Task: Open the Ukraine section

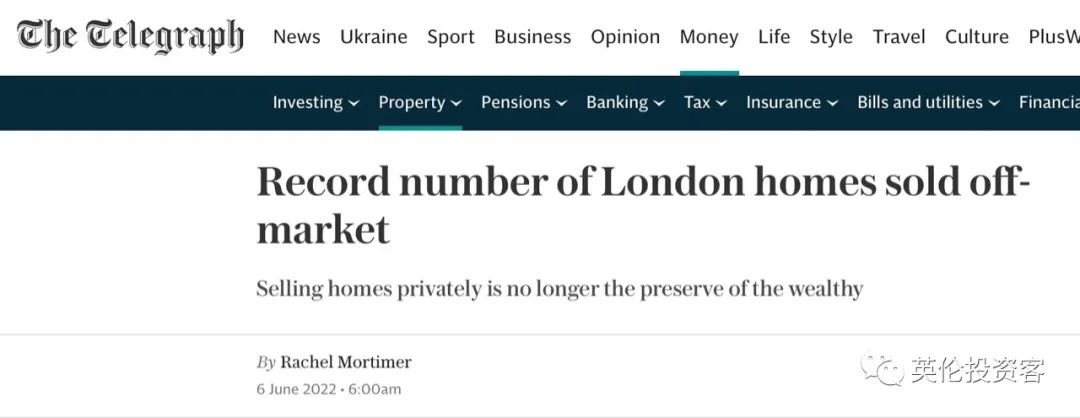Action: click(374, 36)
